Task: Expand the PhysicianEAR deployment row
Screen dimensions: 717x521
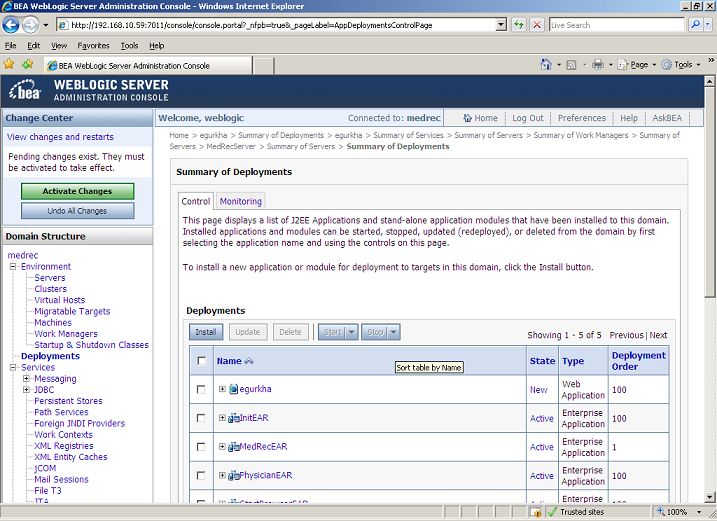Action: pyautogui.click(x=222, y=475)
